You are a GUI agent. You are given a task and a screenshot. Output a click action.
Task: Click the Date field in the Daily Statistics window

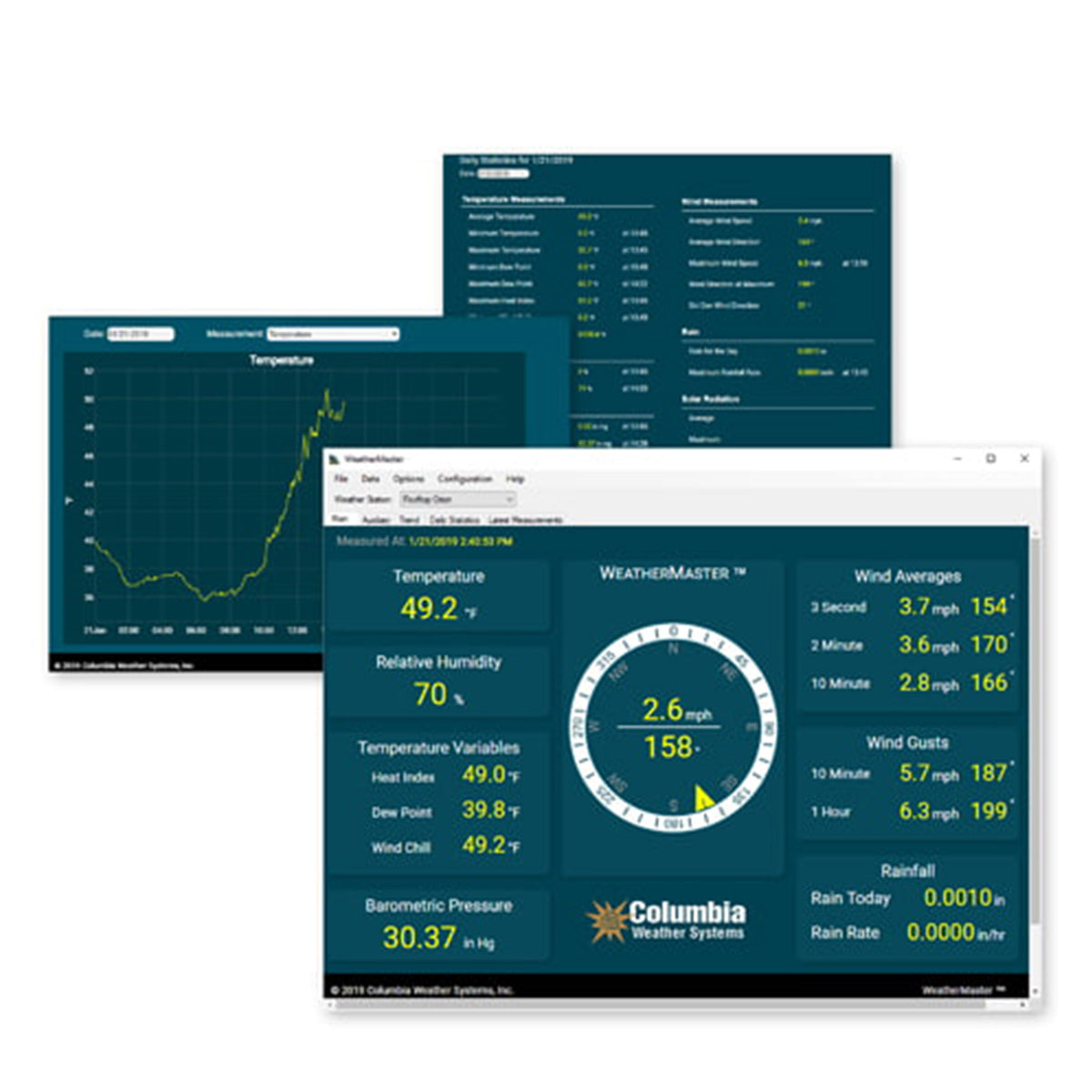502,173
